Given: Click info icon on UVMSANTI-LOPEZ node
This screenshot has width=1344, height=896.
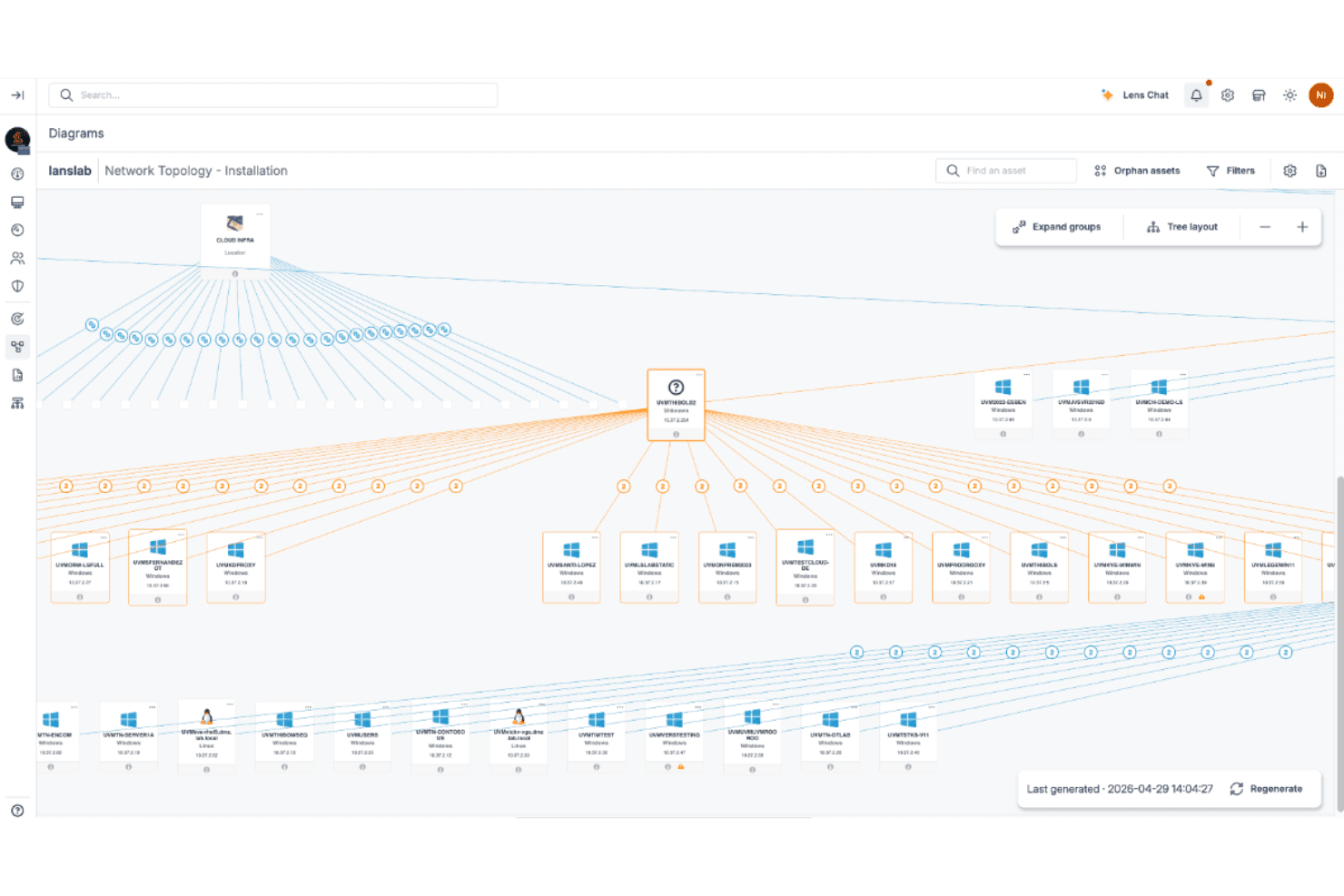Looking at the screenshot, I should [571, 596].
